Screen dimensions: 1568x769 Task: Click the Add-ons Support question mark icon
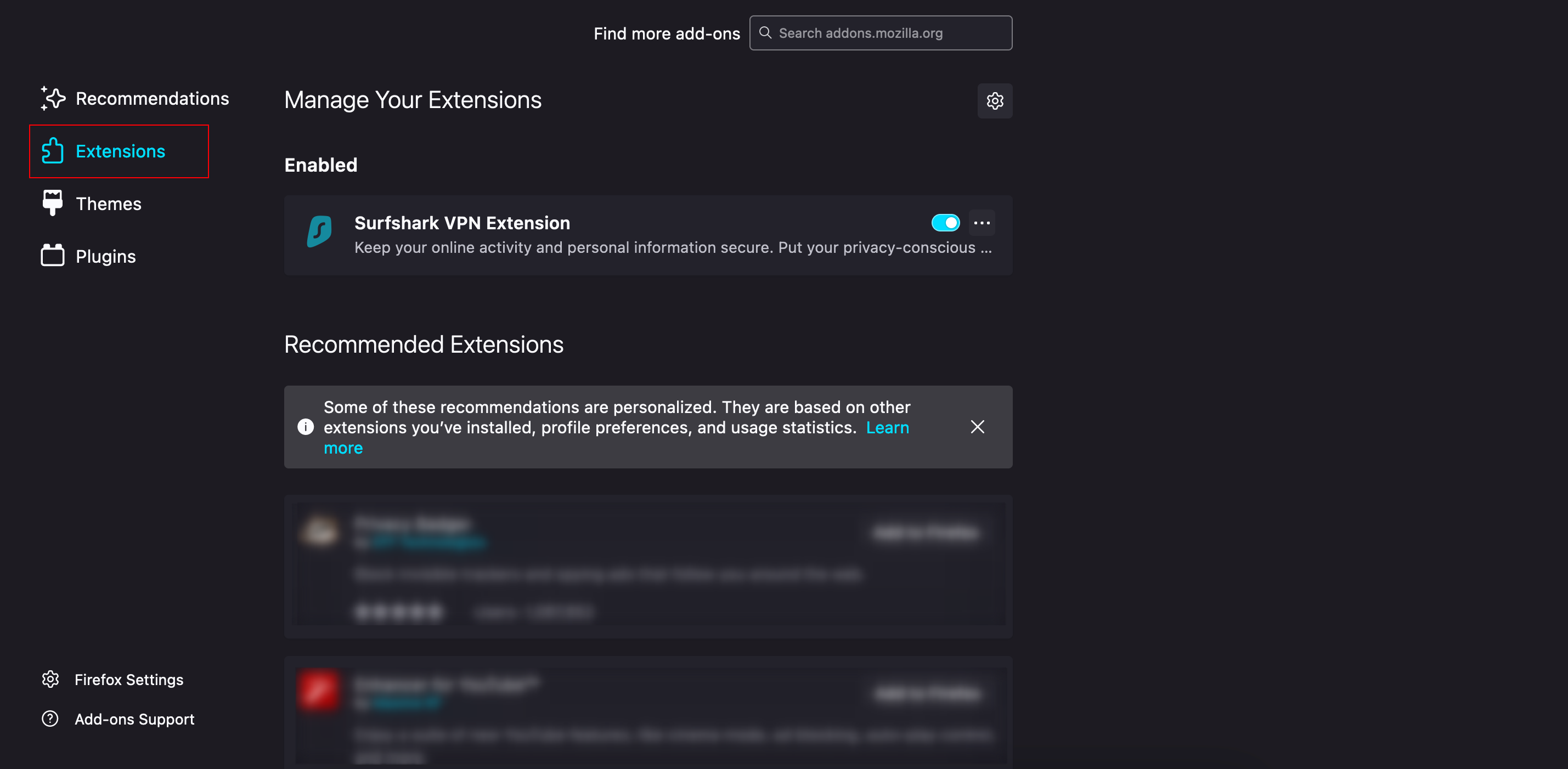(50, 719)
